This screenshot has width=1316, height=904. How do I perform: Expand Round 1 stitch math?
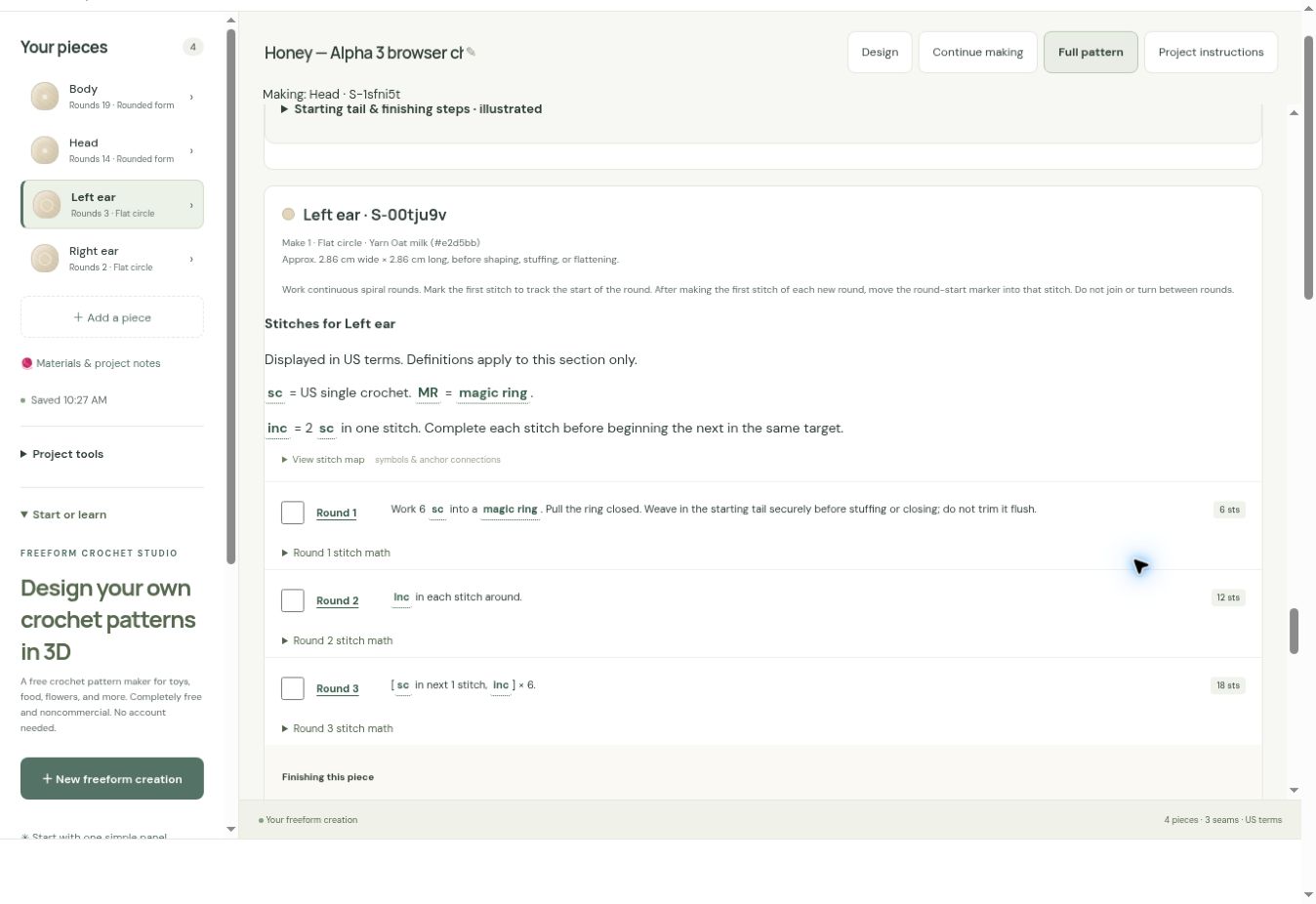(336, 553)
